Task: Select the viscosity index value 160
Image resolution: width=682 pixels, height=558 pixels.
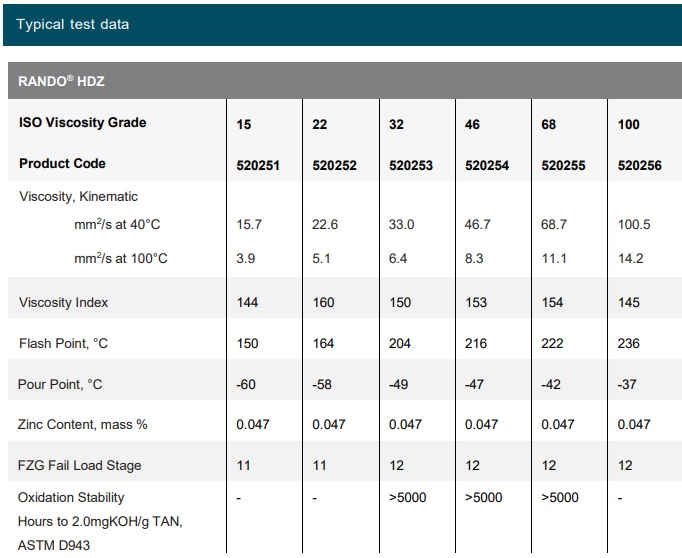Action: 323,303
